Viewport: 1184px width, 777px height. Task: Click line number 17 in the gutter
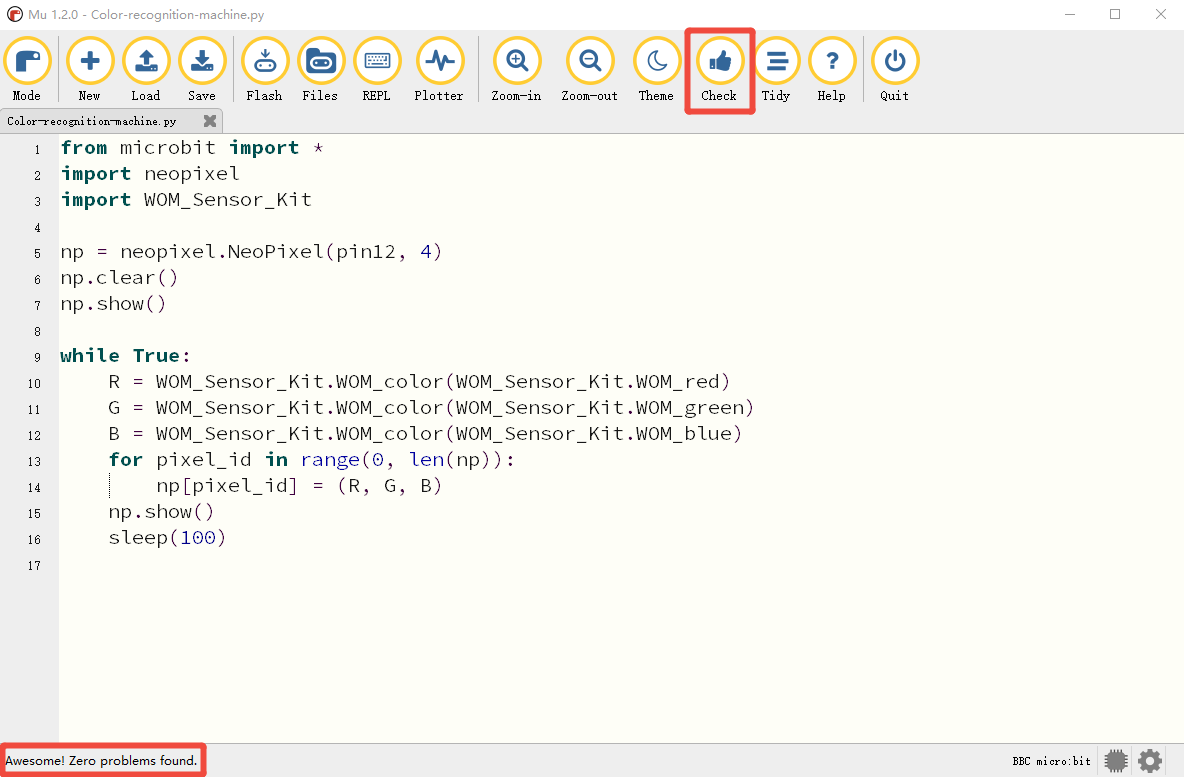click(x=34, y=566)
